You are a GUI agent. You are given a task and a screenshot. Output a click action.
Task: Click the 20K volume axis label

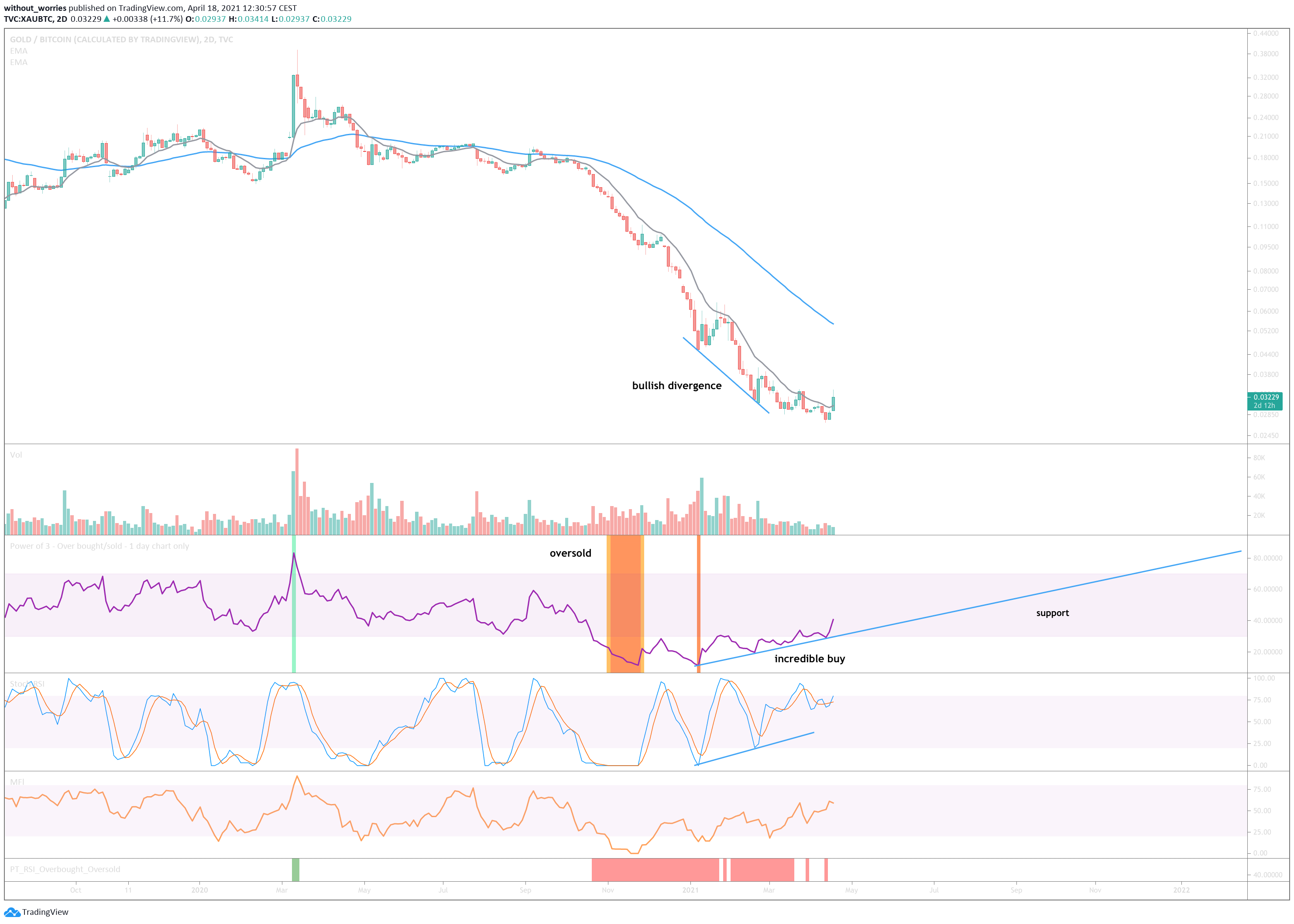(x=1259, y=515)
